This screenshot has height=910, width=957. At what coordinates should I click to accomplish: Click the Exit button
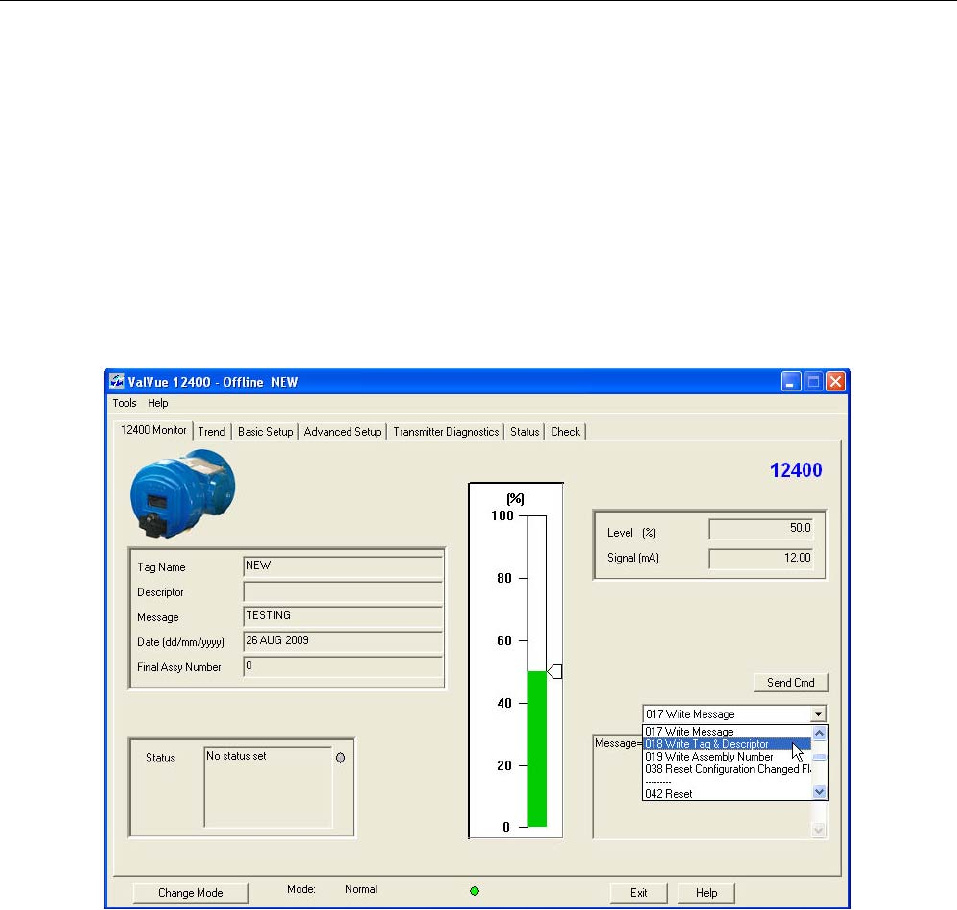pyautogui.click(x=638, y=892)
